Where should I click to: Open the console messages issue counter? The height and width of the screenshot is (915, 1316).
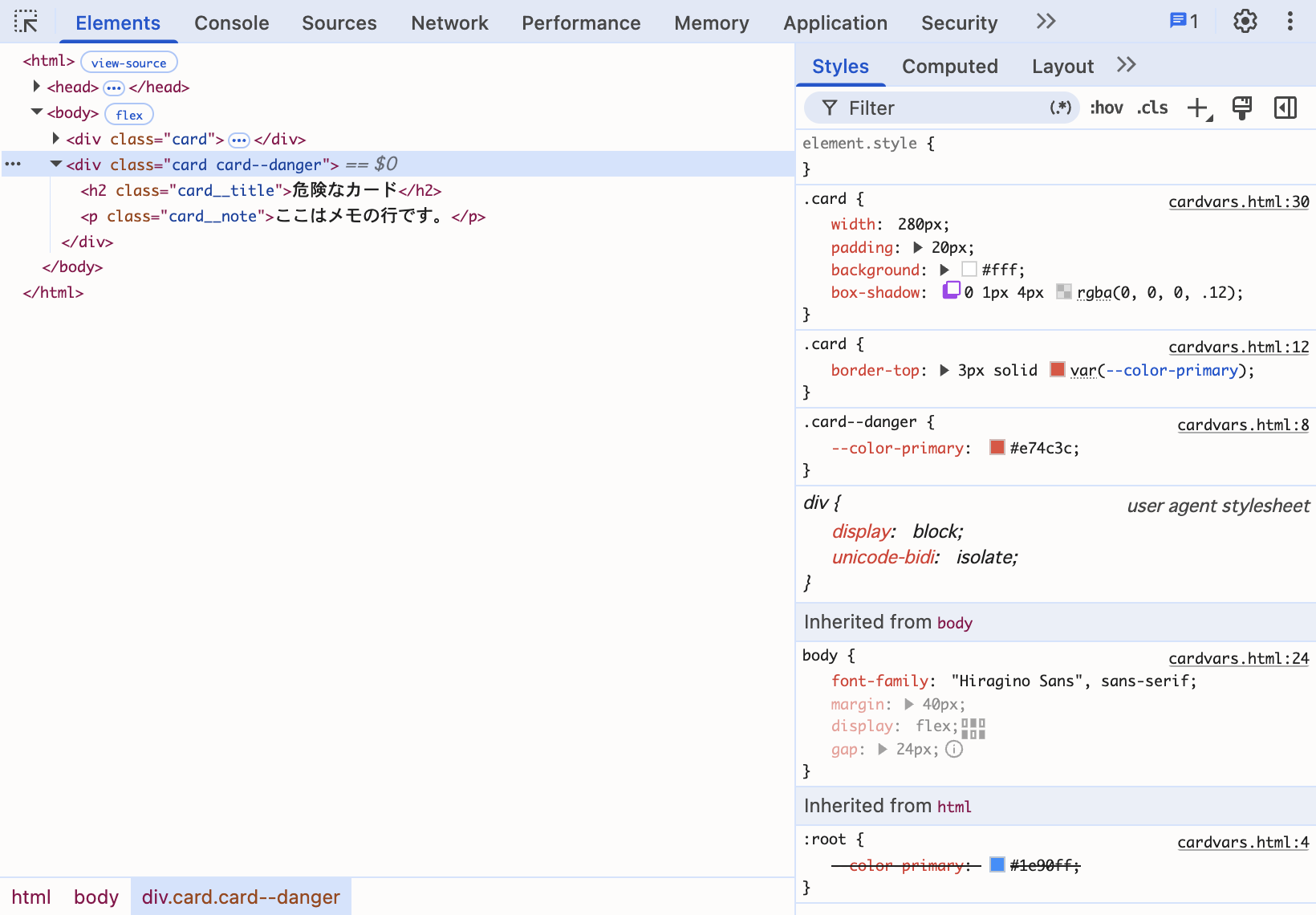point(1184,22)
